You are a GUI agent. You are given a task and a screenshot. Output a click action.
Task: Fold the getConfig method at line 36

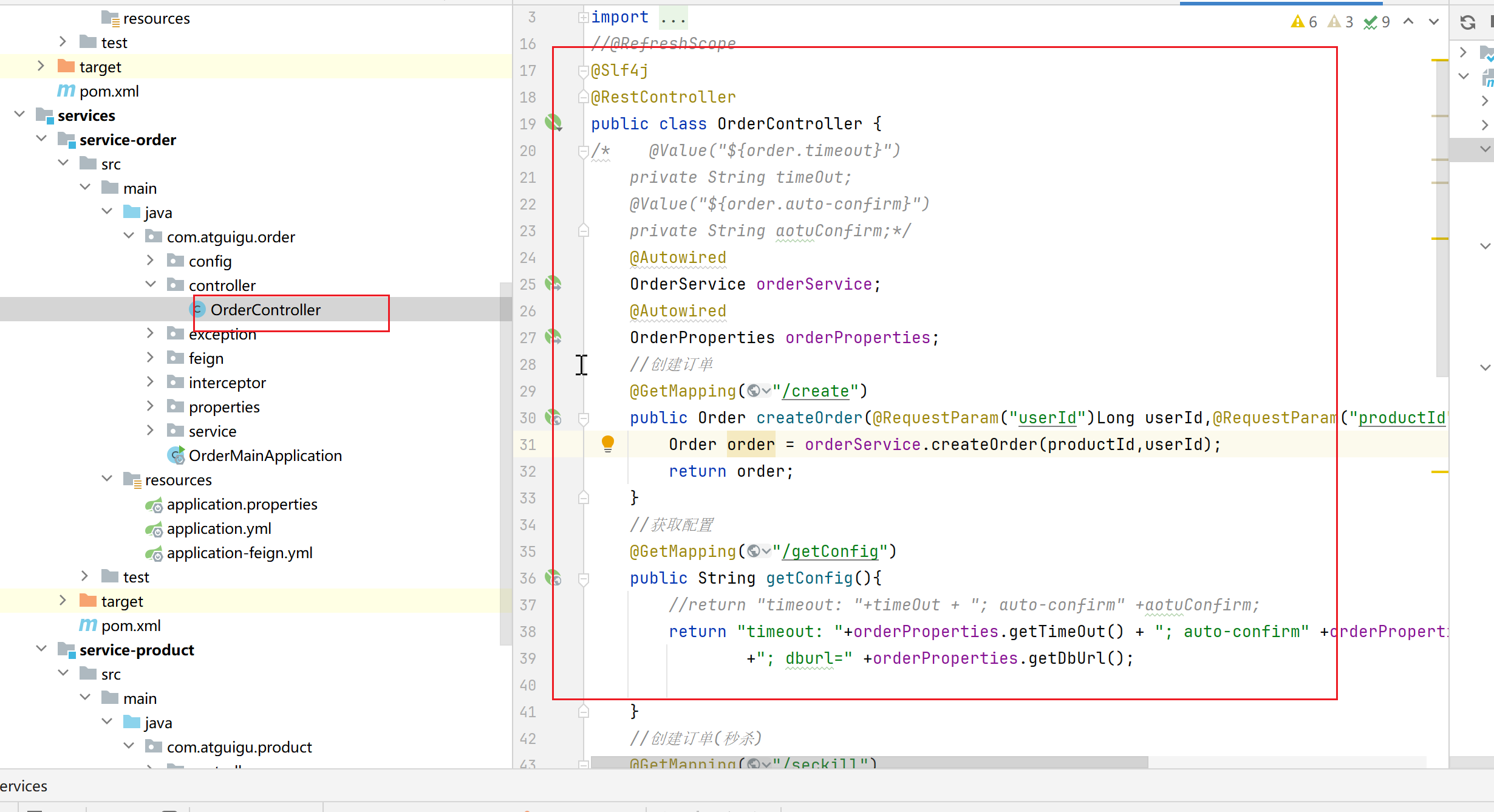pyautogui.click(x=583, y=578)
